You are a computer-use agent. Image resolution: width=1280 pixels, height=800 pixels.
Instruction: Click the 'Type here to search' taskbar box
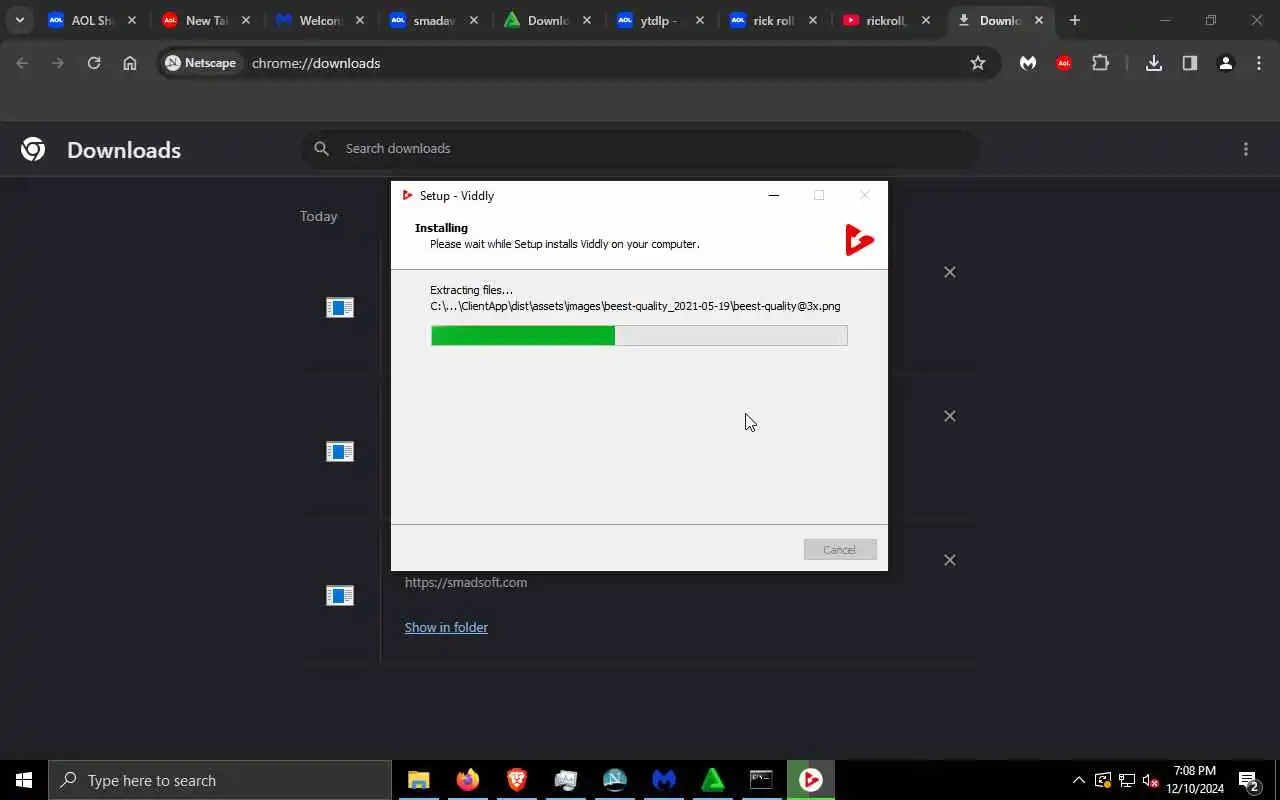(x=219, y=780)
